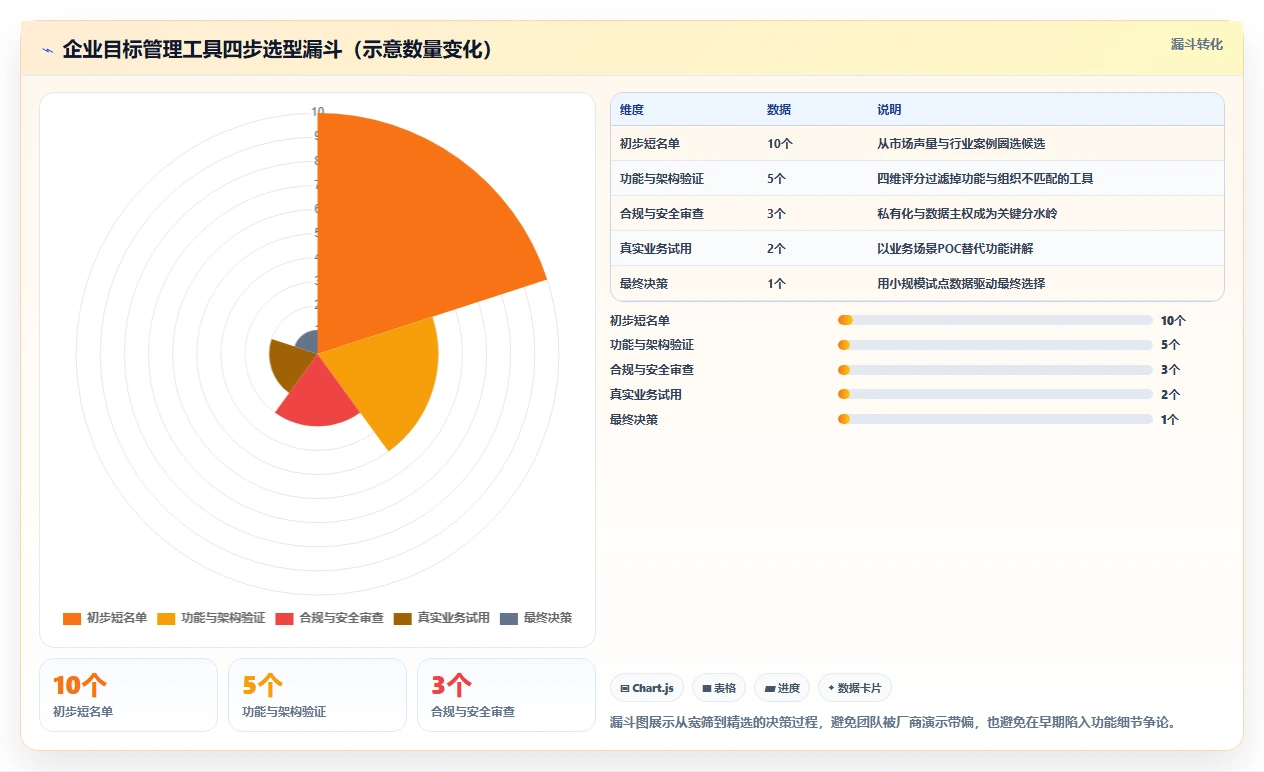Click the 数据卡片 tag chip
Image resolution: width=1264 pixels, height=772 pixels.
point(855,688)
